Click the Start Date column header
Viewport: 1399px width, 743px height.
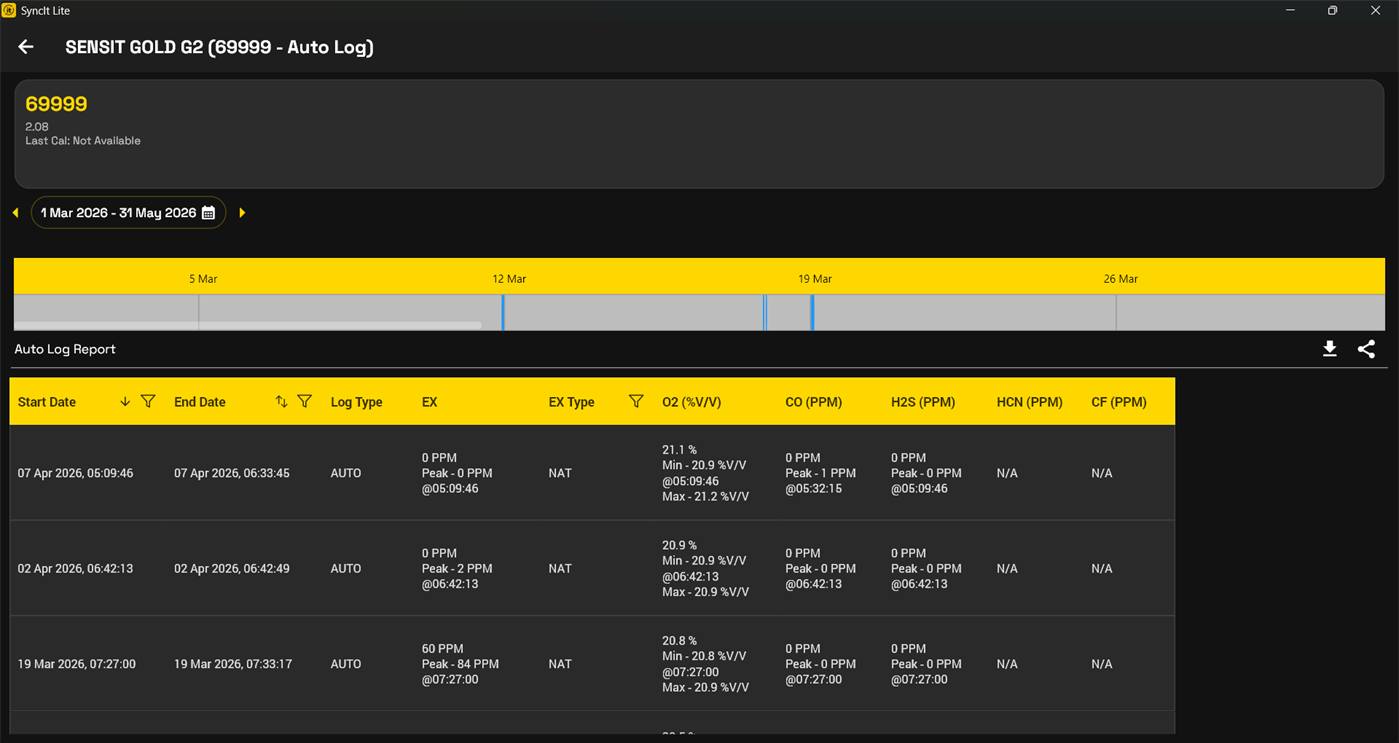[x=47, y=402]
